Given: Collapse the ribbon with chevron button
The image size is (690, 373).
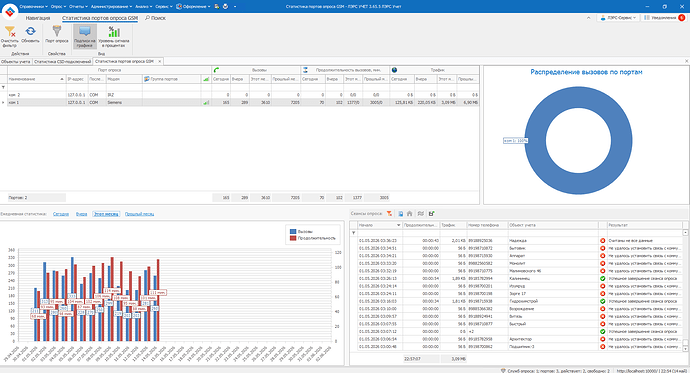Looking at the screenshot, I should tap(588, 18).
